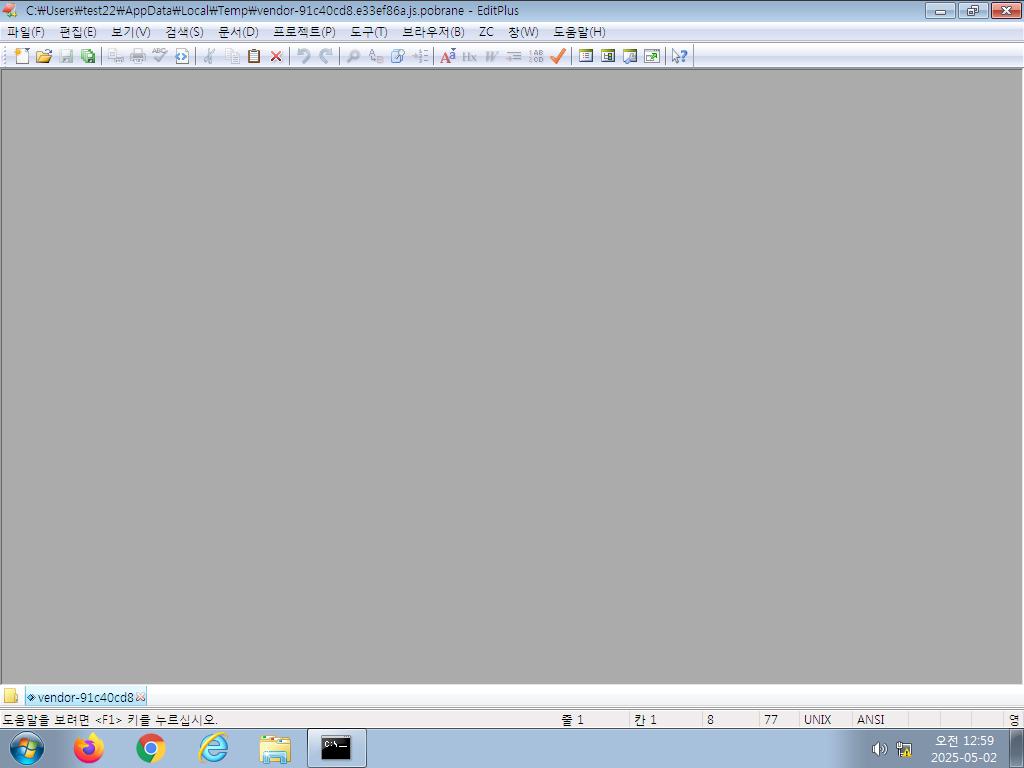Open the 검색(S) menu
The width and height of the screenshot is (1024, 768).
click(x=184, y=32)
